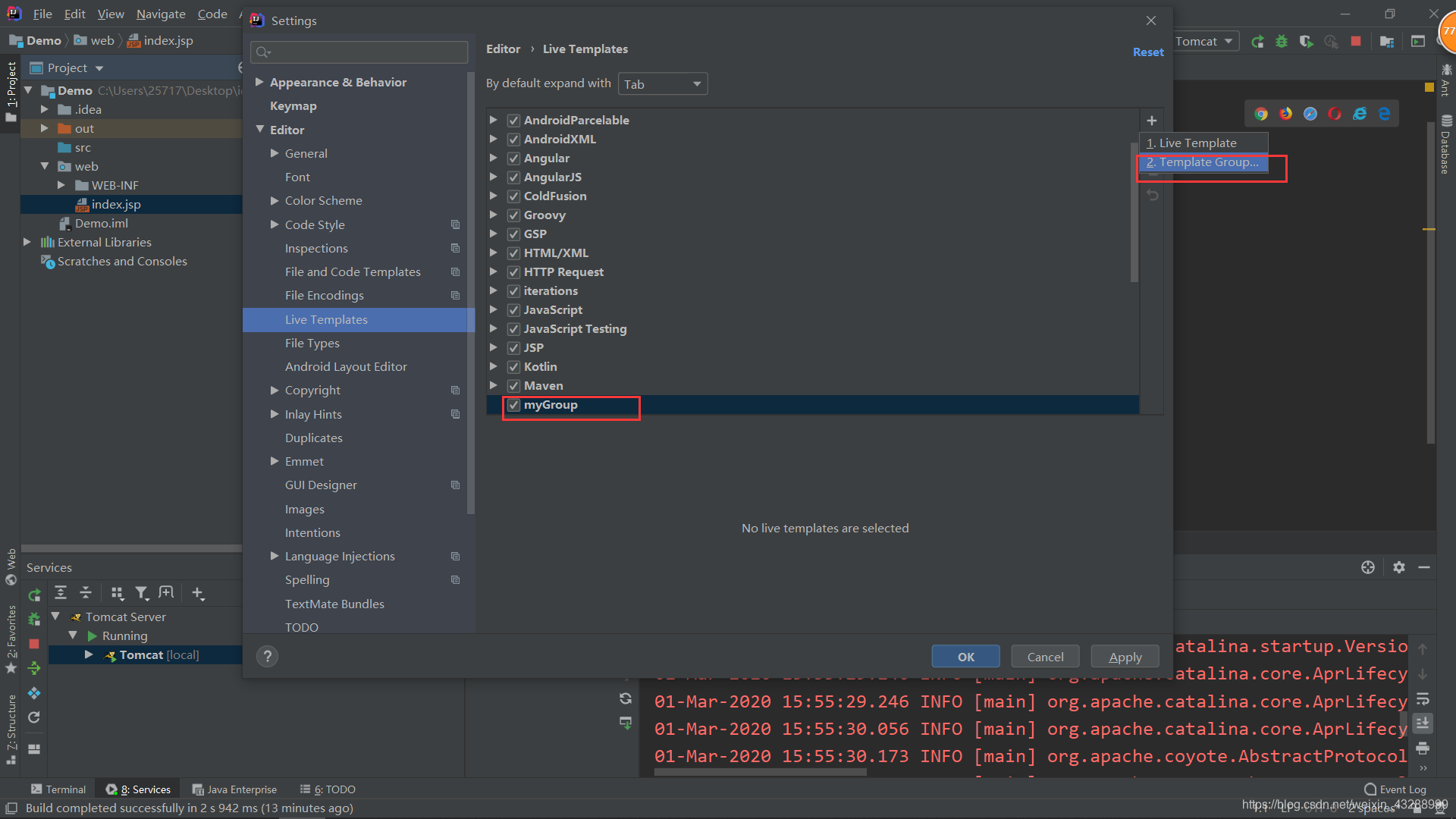Open the Navigate menu
Screen dimensions: 1456x819
coord(161,14)
